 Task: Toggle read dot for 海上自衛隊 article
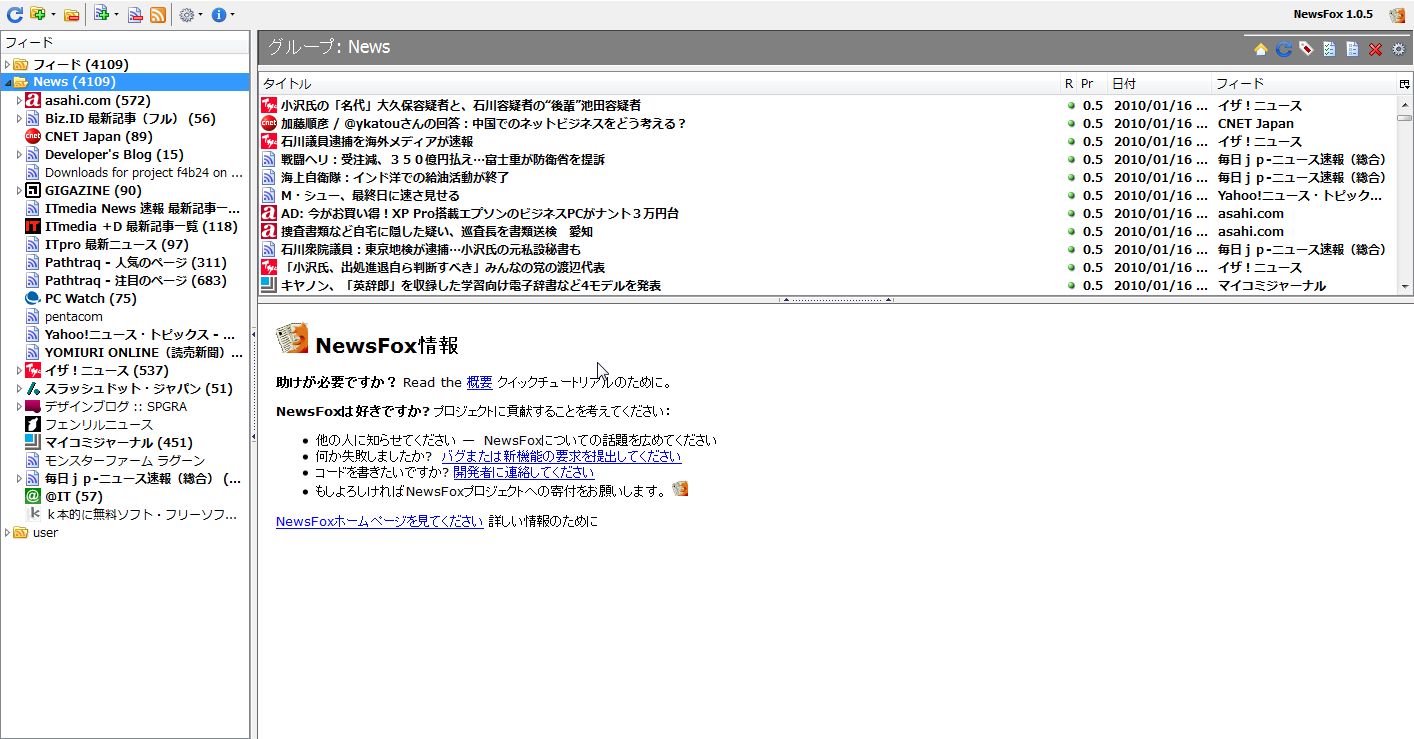click(x=1070, y=178)
